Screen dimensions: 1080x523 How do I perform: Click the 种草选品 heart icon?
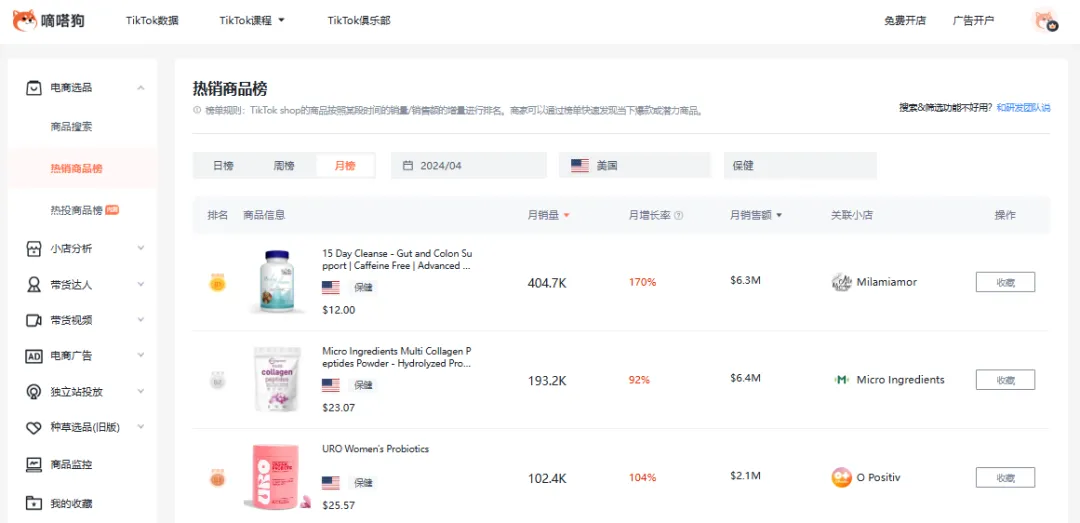tap(34, 428)
